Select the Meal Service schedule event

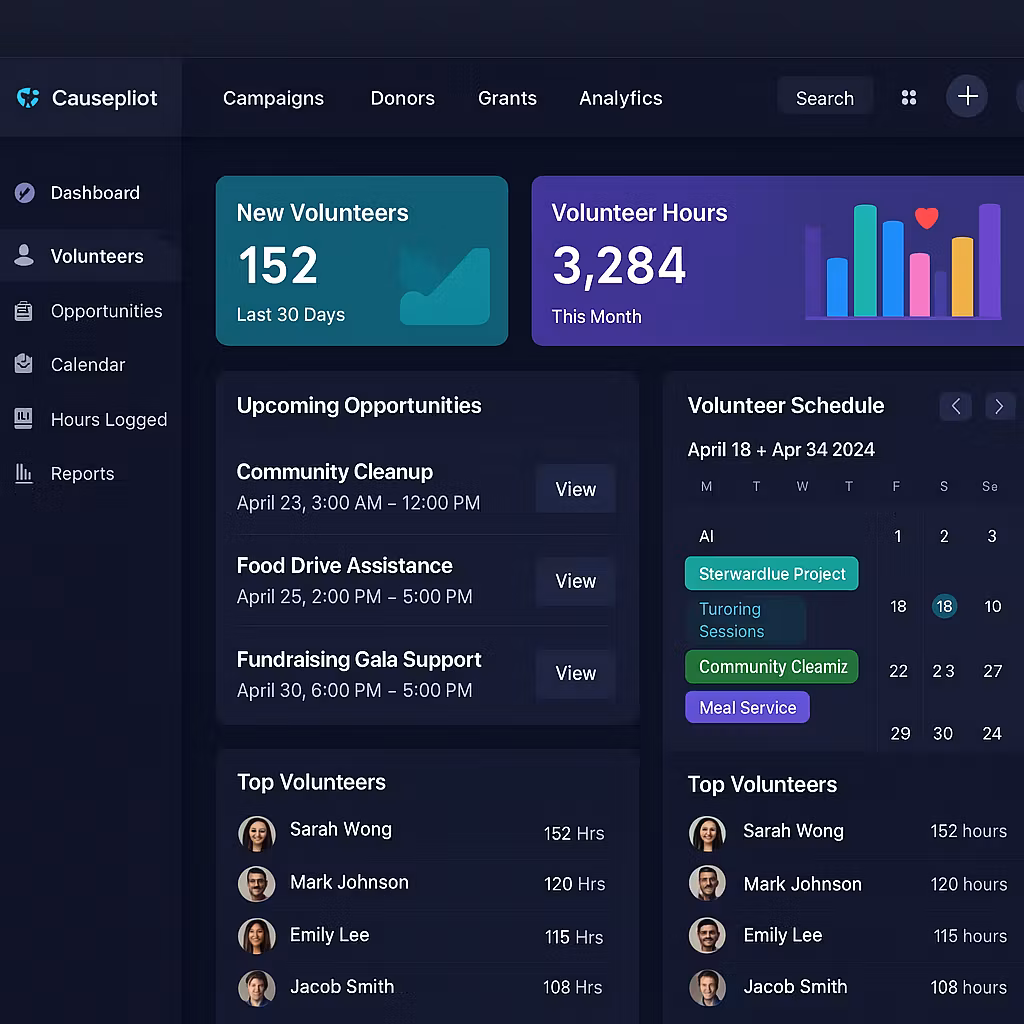pyautogui.click(x=747, y=708)
